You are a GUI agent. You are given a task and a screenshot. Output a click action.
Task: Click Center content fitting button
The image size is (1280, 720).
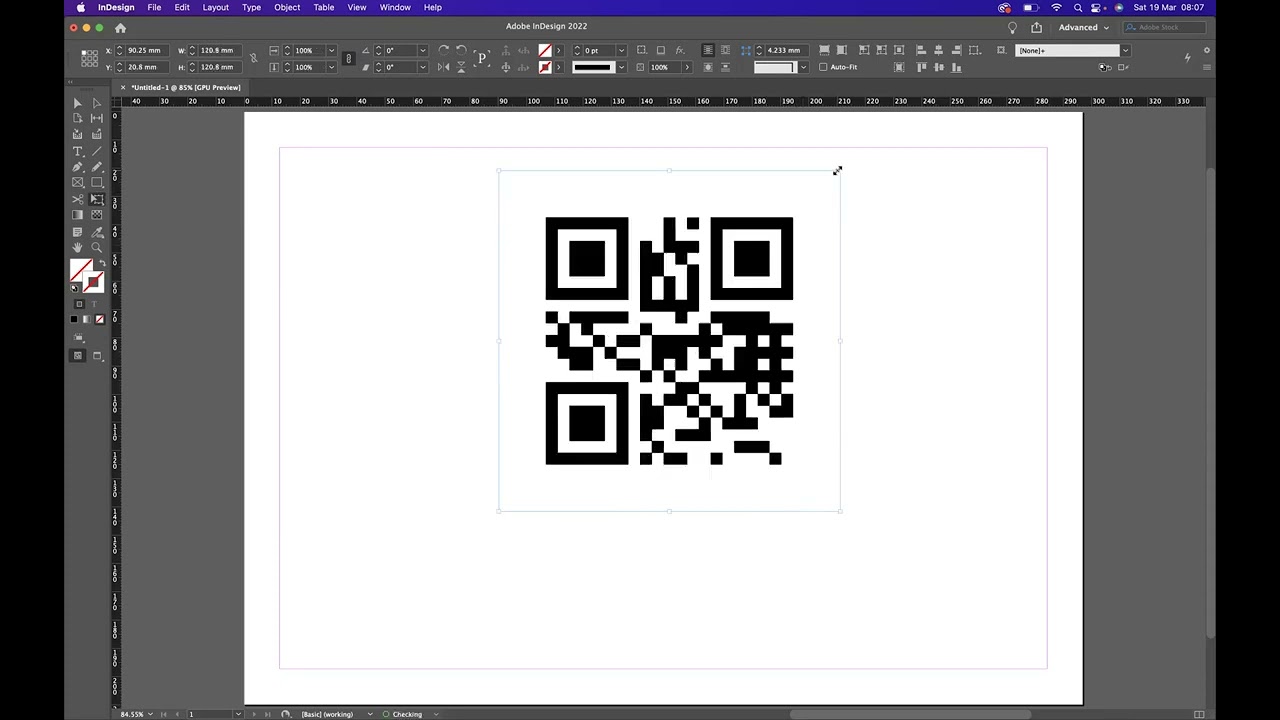(900, 50)
